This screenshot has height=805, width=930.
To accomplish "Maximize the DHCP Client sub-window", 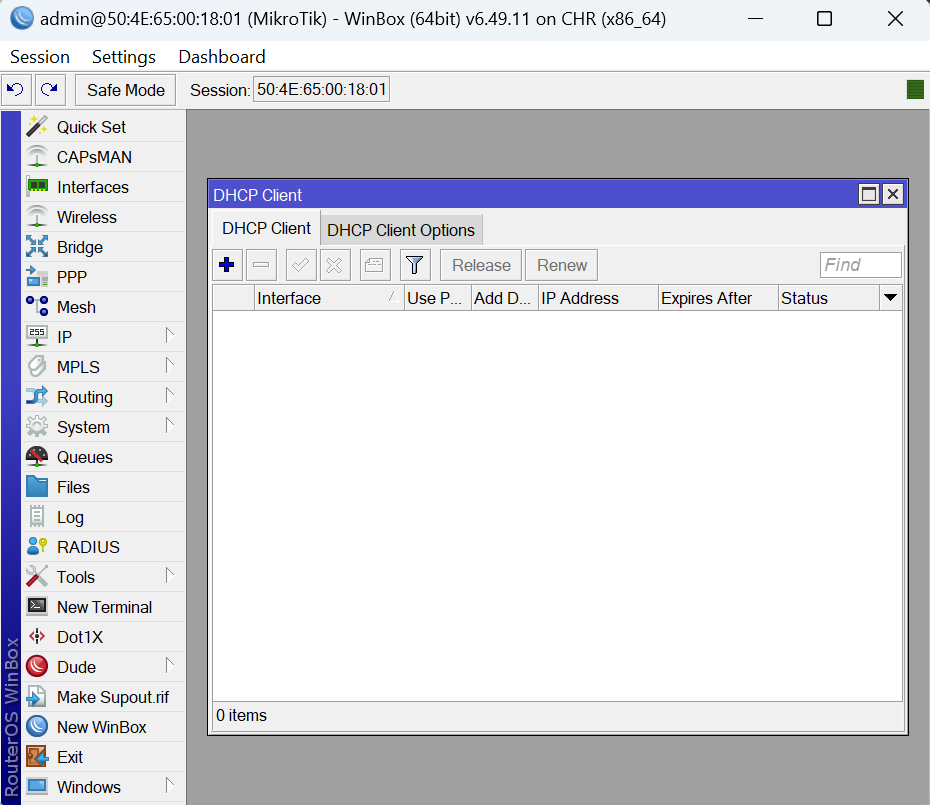I will 869,194.
